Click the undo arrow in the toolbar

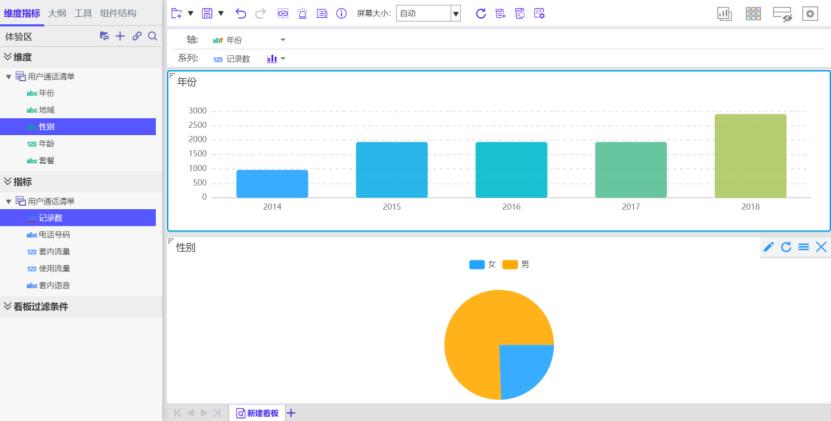(x=240, y=13)
